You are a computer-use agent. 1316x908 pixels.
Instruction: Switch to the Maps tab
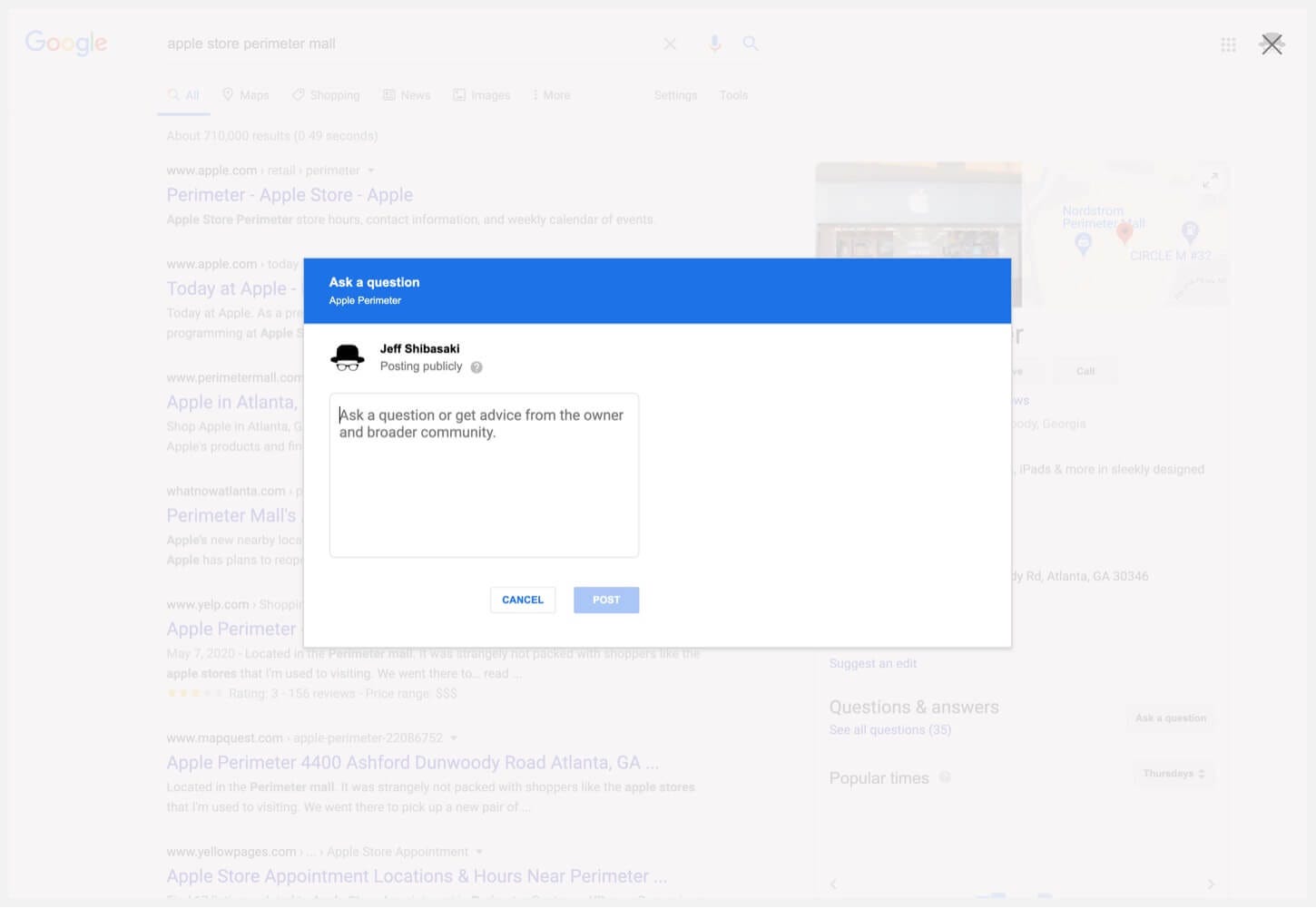tap(246, 95)
